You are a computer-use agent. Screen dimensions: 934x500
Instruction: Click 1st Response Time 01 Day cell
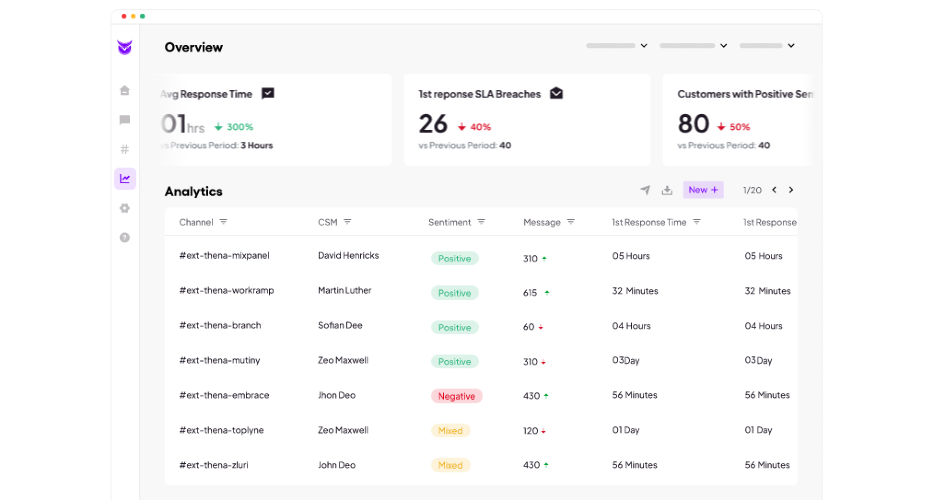click(x=625, y=430)
